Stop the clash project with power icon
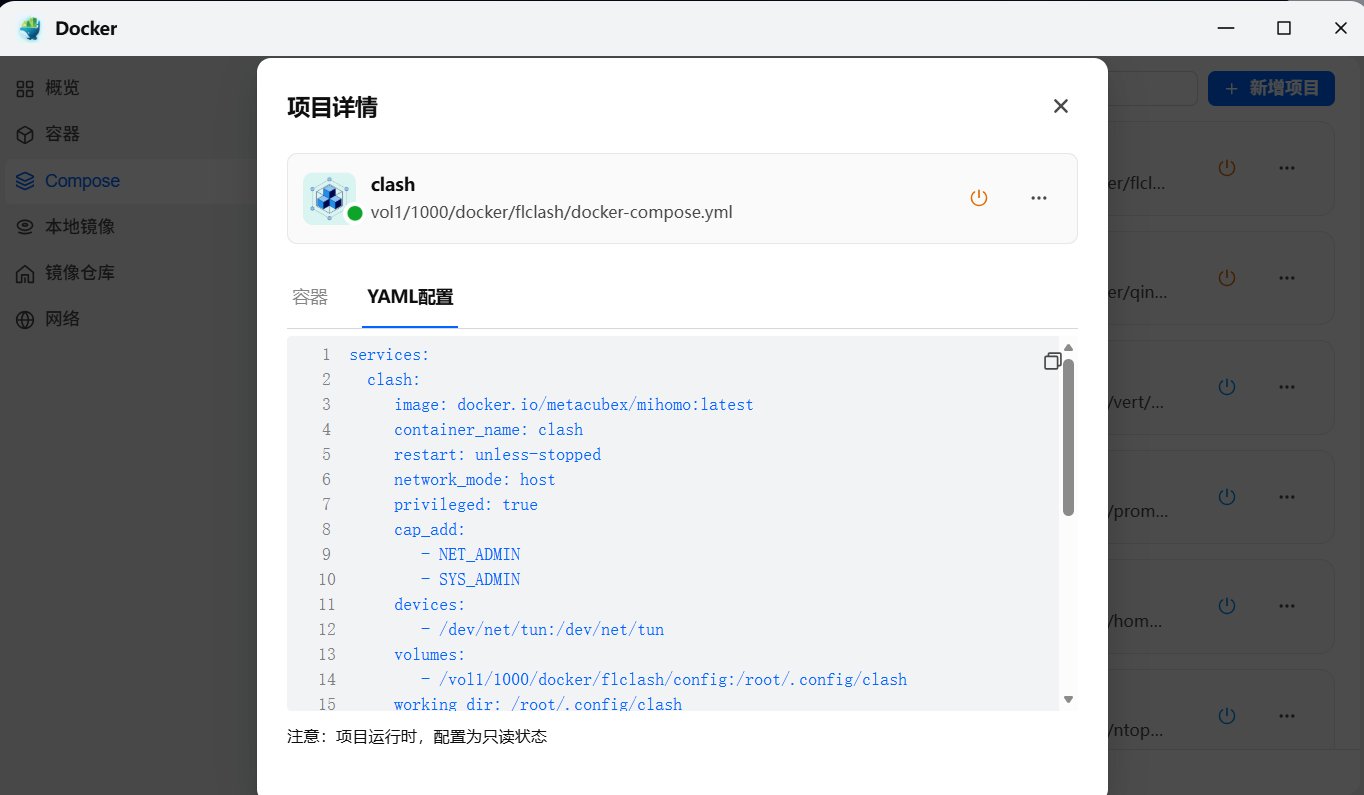The height and width of the screenshot is (795, 1364). (x=979, y=198)
